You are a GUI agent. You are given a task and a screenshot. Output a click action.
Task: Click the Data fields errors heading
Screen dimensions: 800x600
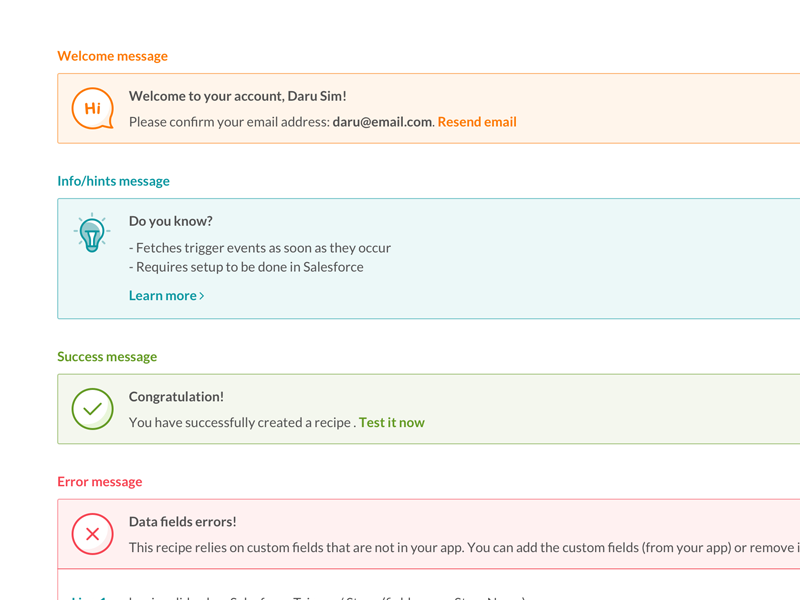coord(183,521)
